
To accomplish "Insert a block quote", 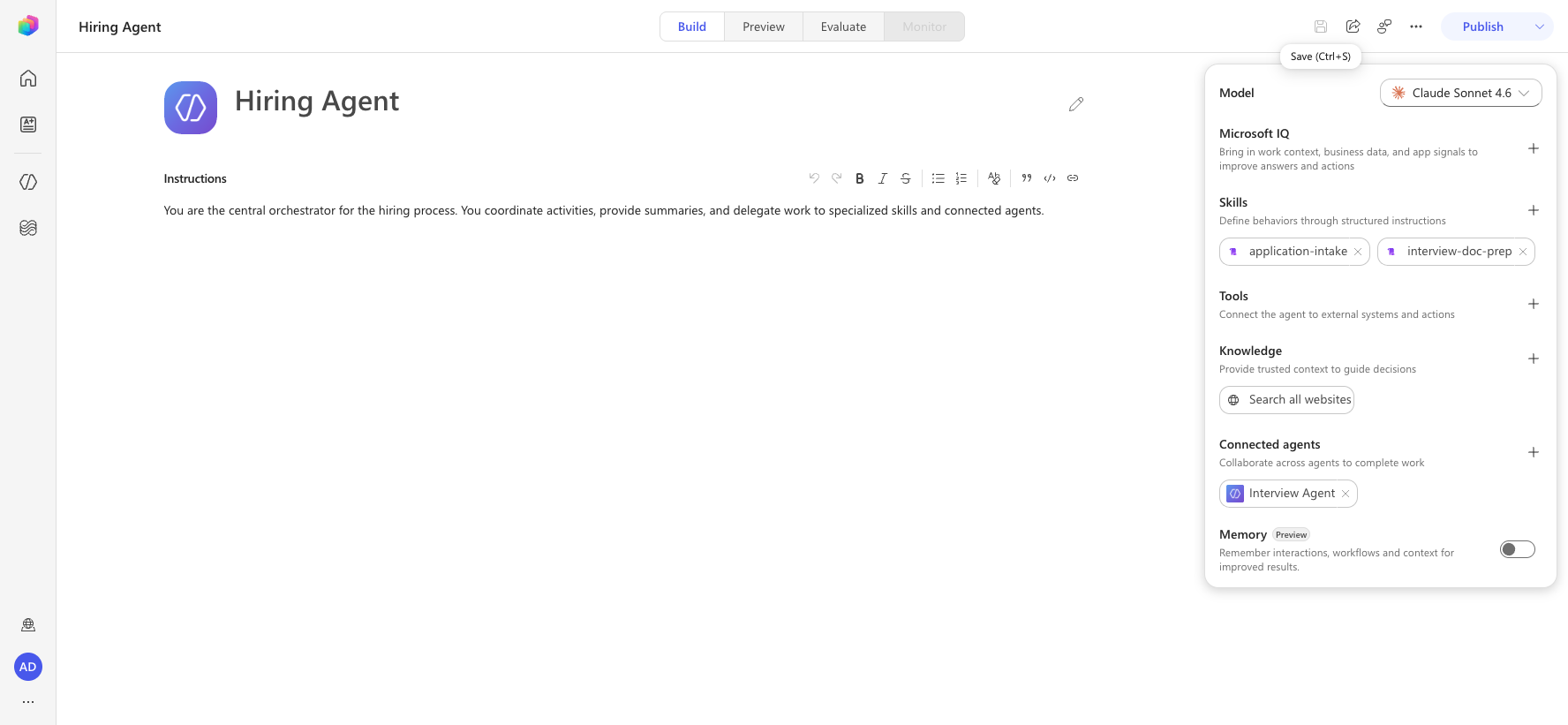I will pyautogui.click(x=1027, y=178).
